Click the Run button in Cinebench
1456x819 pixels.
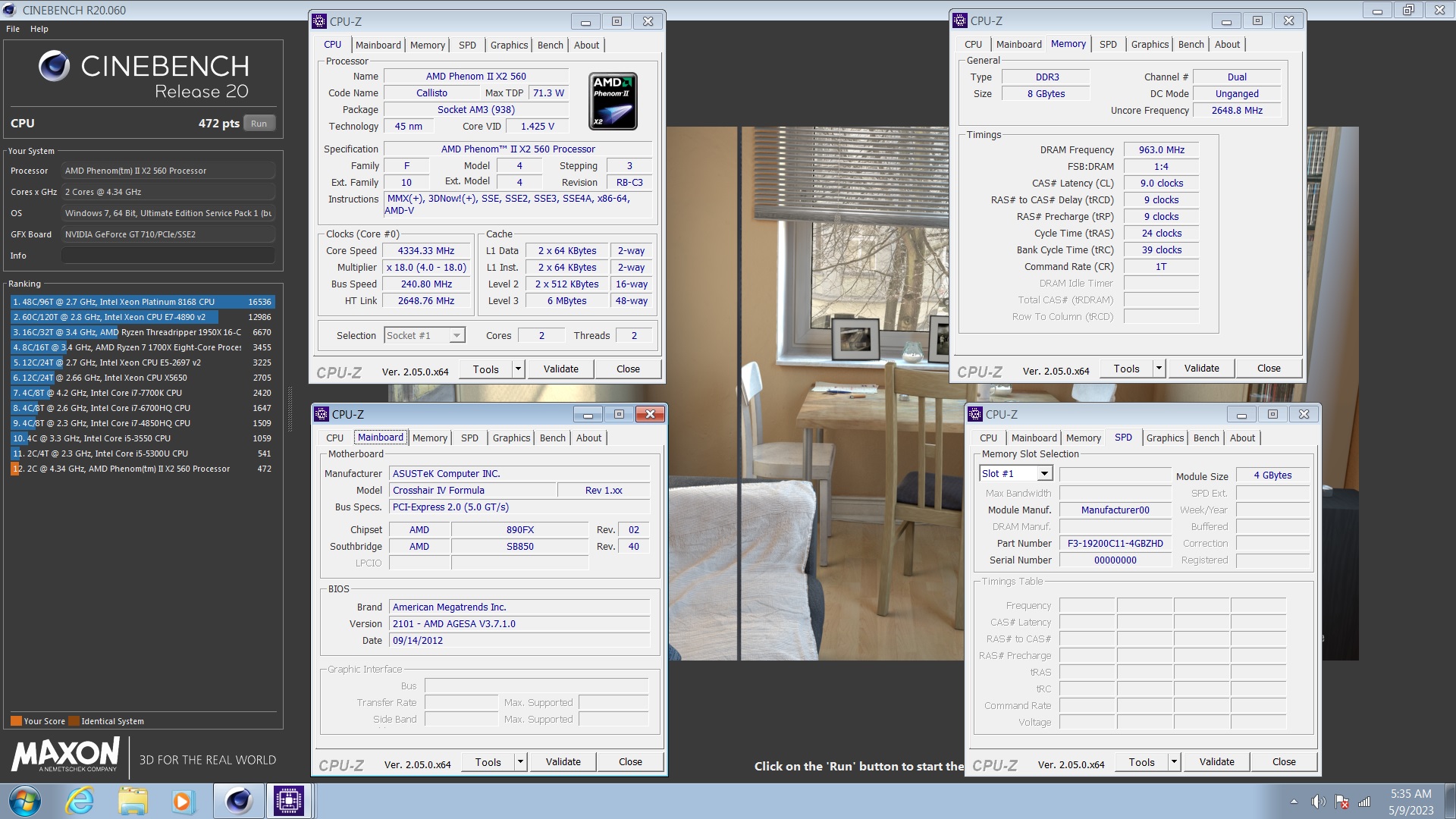click(259, 124)
